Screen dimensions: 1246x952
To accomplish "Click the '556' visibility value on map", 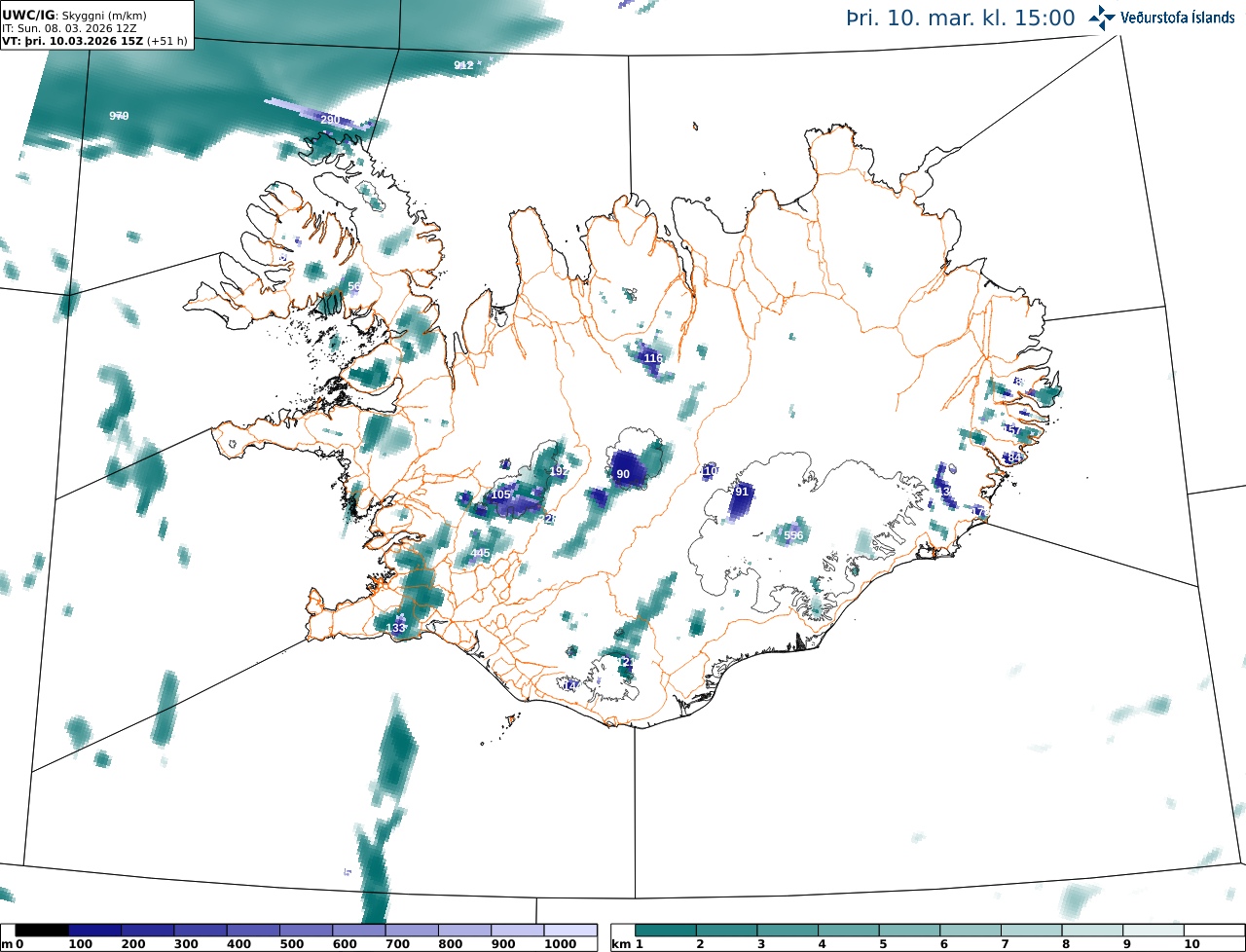I will click(793, 535).
